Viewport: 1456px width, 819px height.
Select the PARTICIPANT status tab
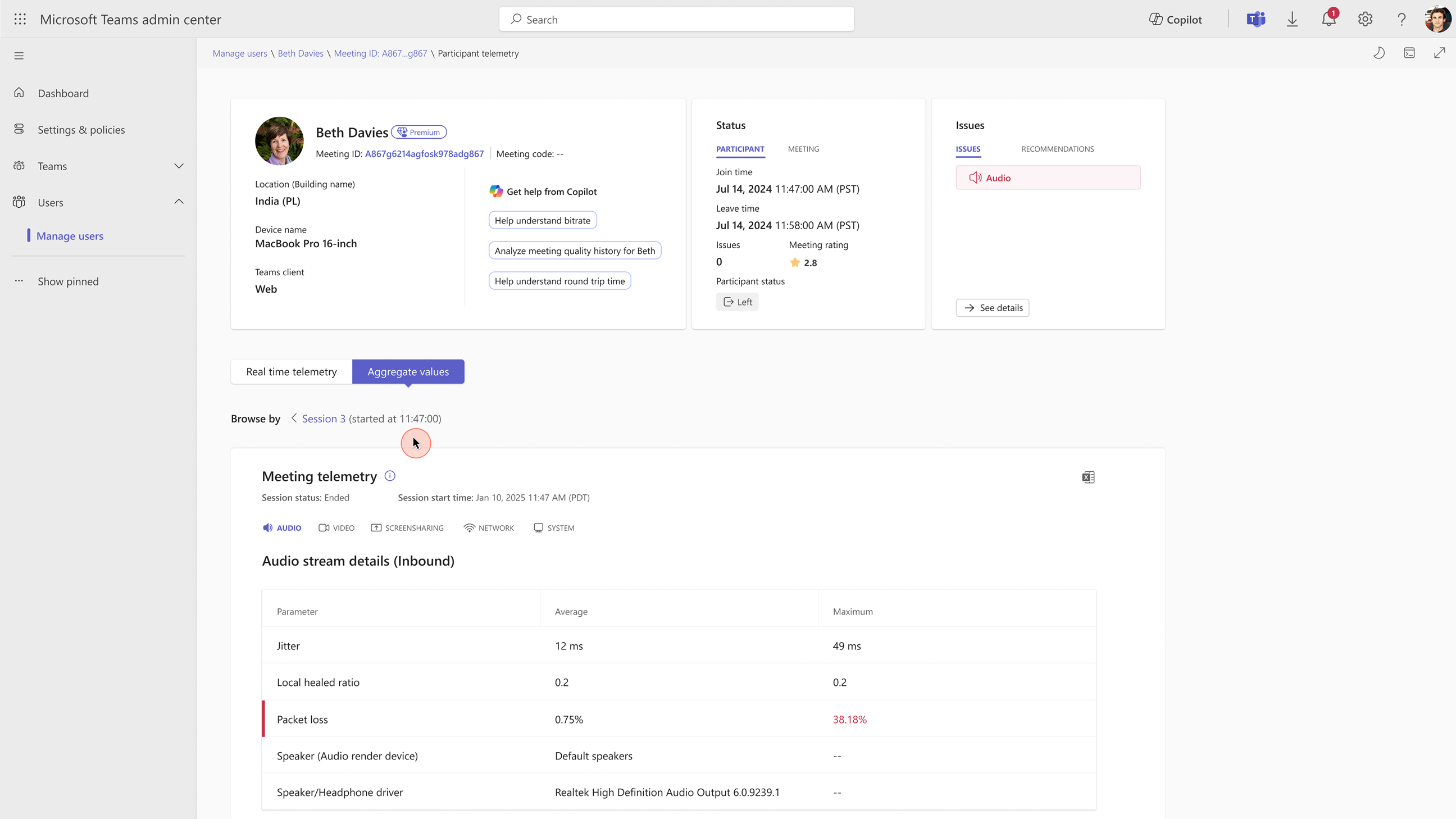pyautogui.click(x=740, y=149)
